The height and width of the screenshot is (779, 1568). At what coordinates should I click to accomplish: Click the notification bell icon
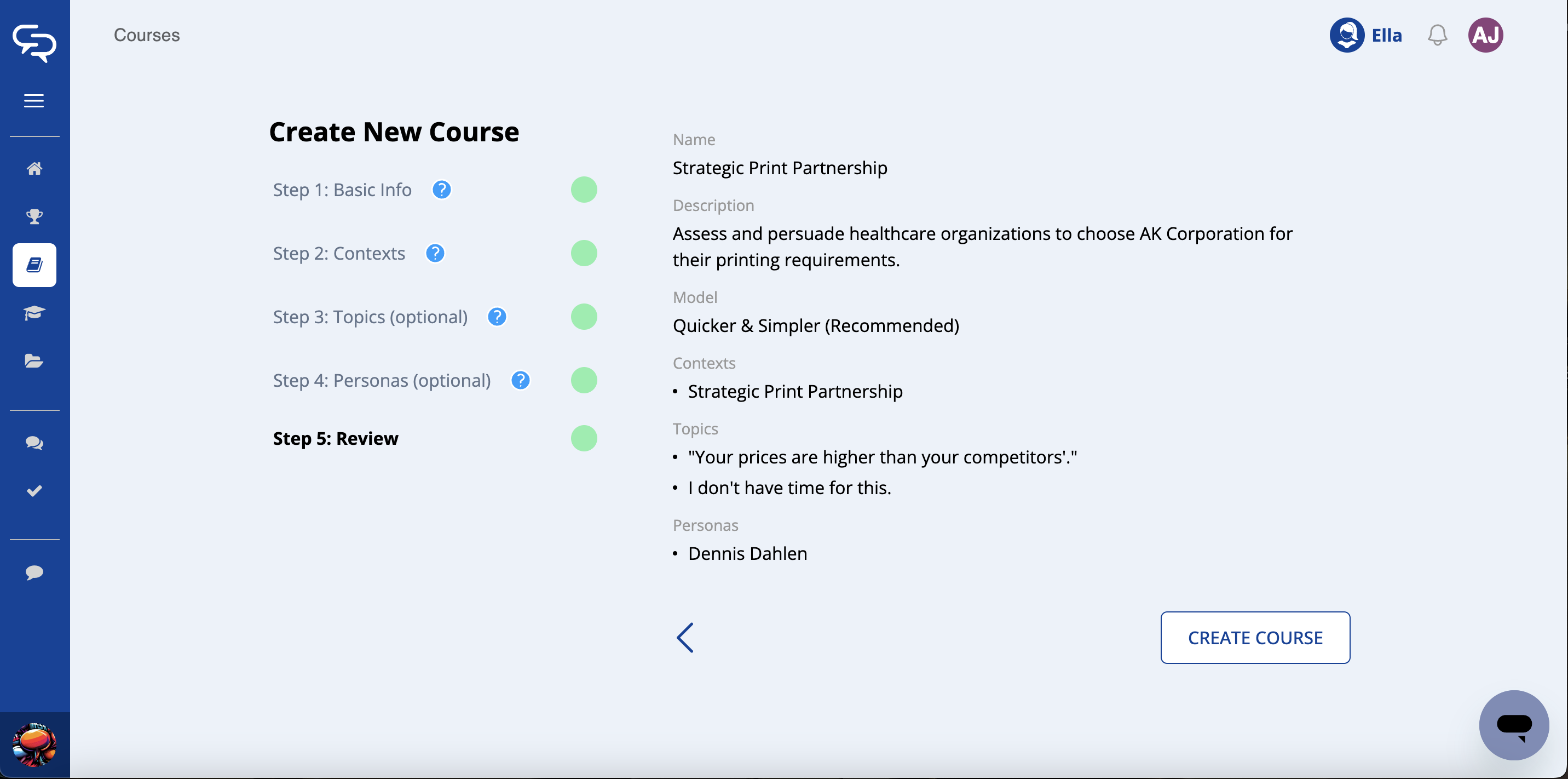pos(1437,35)
